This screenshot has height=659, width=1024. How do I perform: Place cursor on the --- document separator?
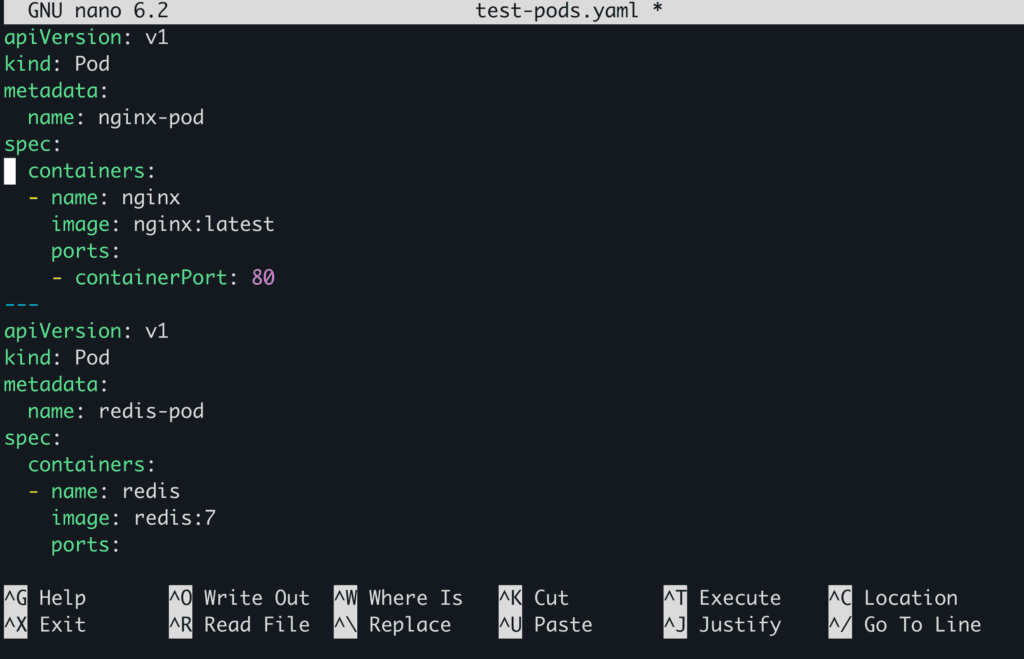point(21,304)
